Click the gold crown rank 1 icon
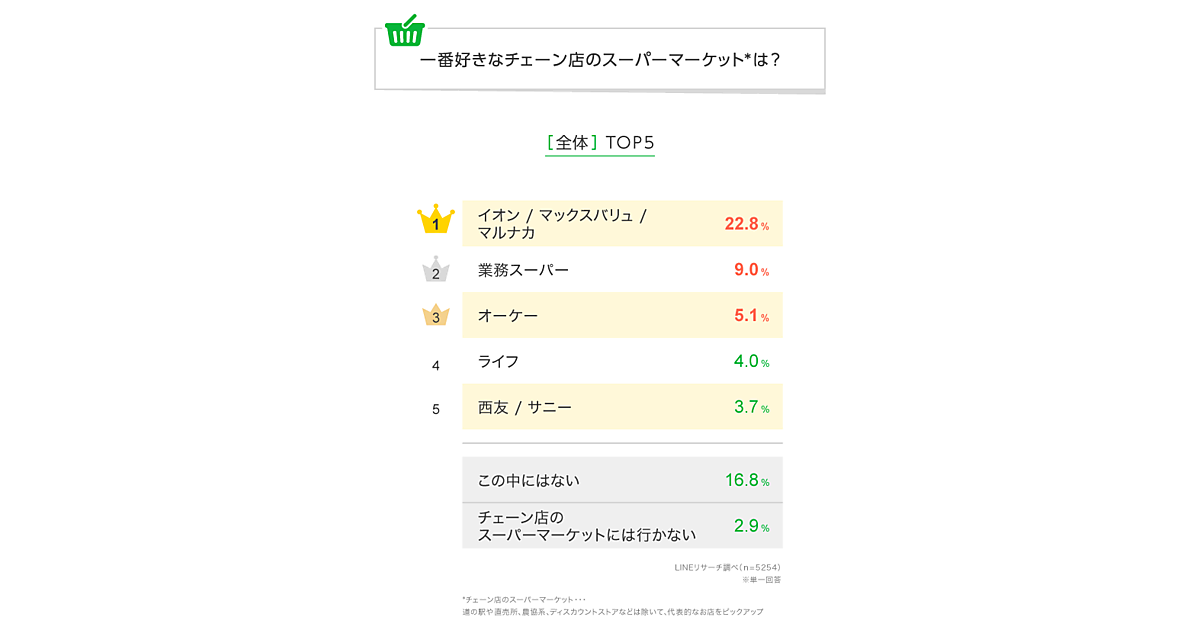Image resolution: width=1200 pixels, height=630 pixels. pos(435,221)
